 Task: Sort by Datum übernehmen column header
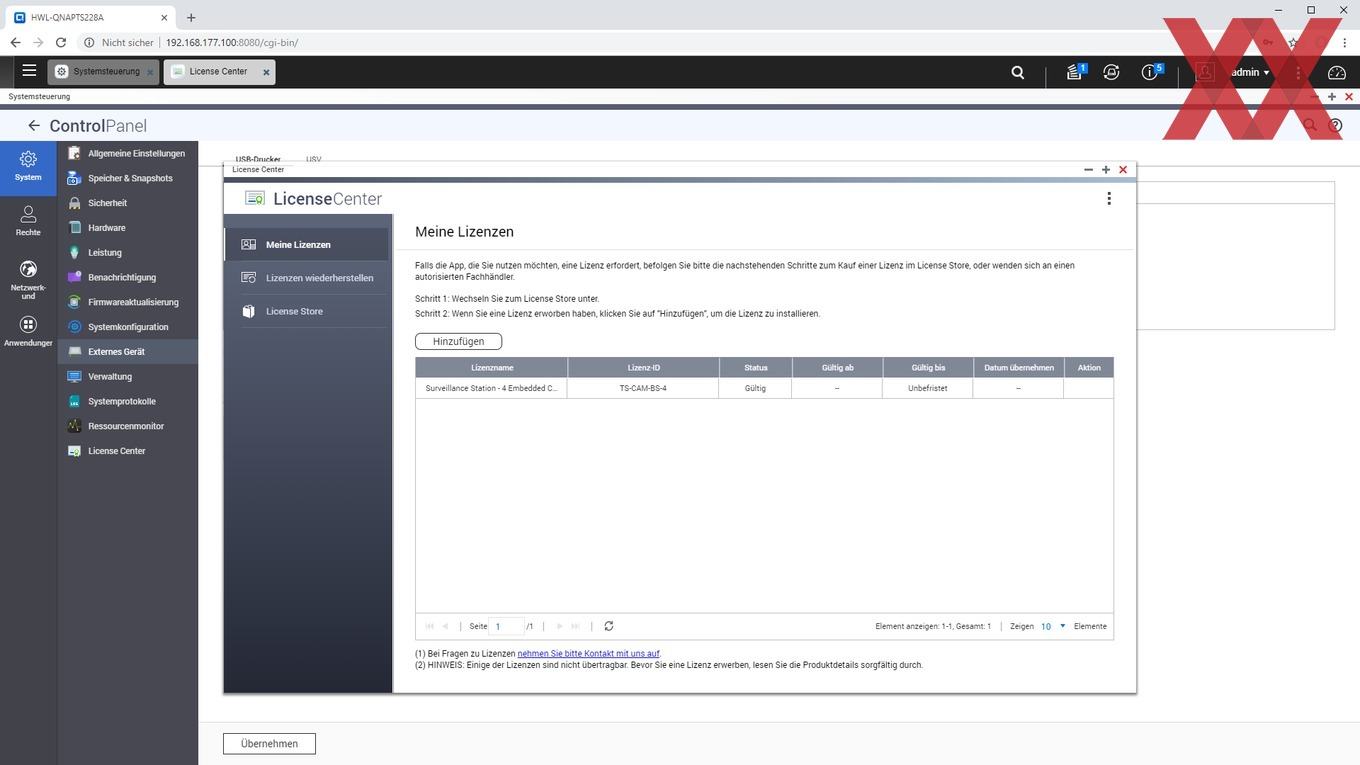pos(1018,367)
